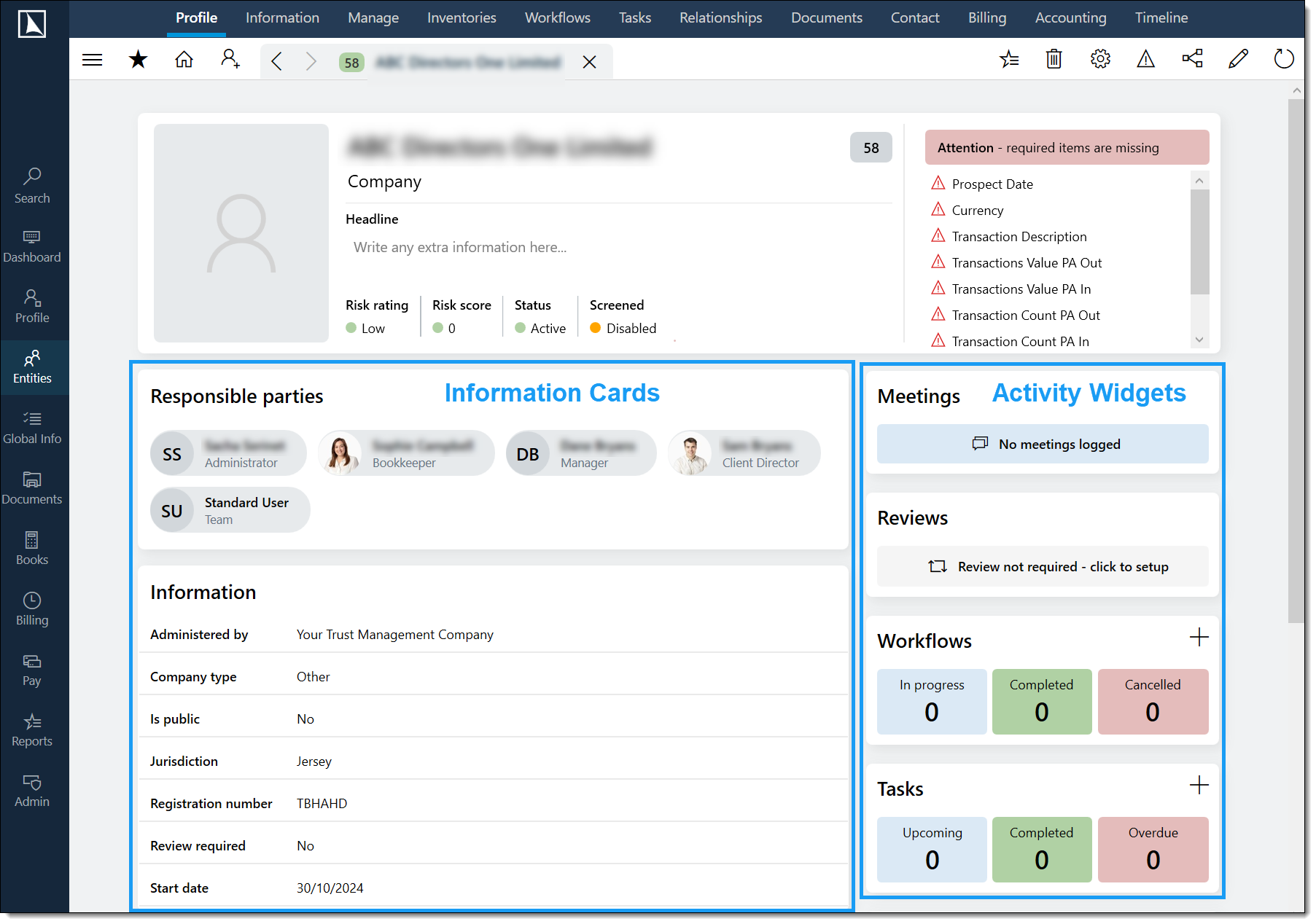Open the hamburger menu icon
This screenshot has height=924, width=1316.
point(92,60)
